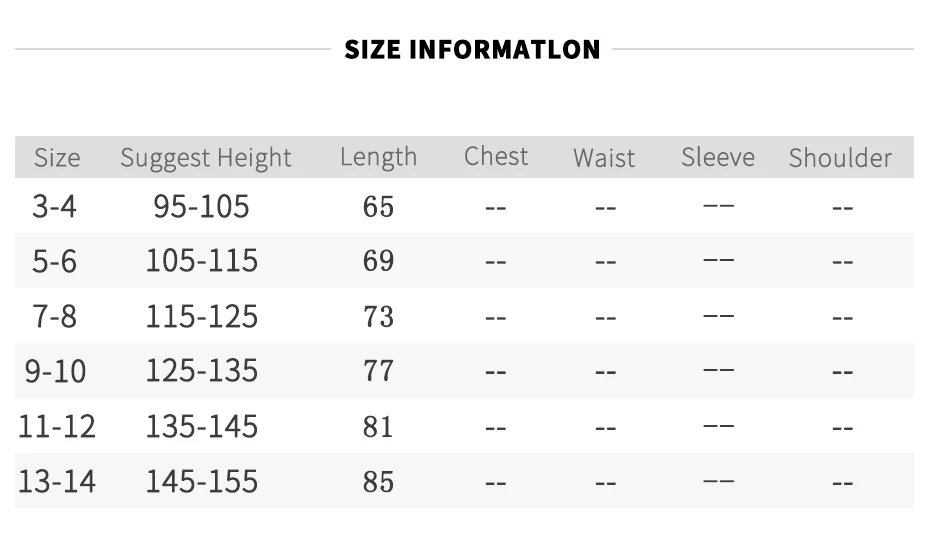
Task: Click the 9-10 size cell
Action: point(55,371)
